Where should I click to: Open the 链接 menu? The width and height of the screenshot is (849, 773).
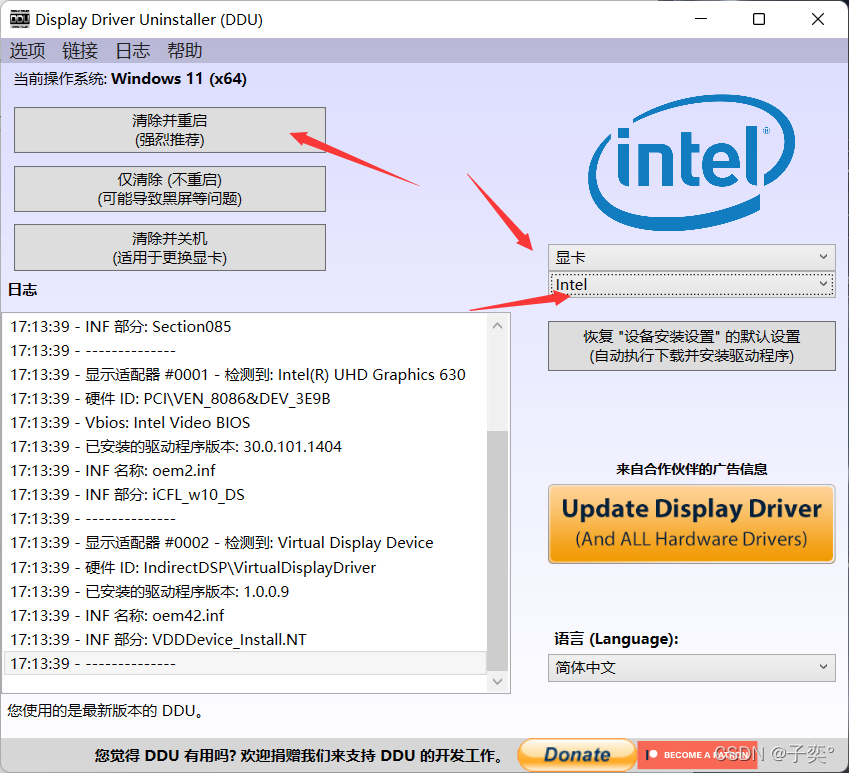(80, 51)
